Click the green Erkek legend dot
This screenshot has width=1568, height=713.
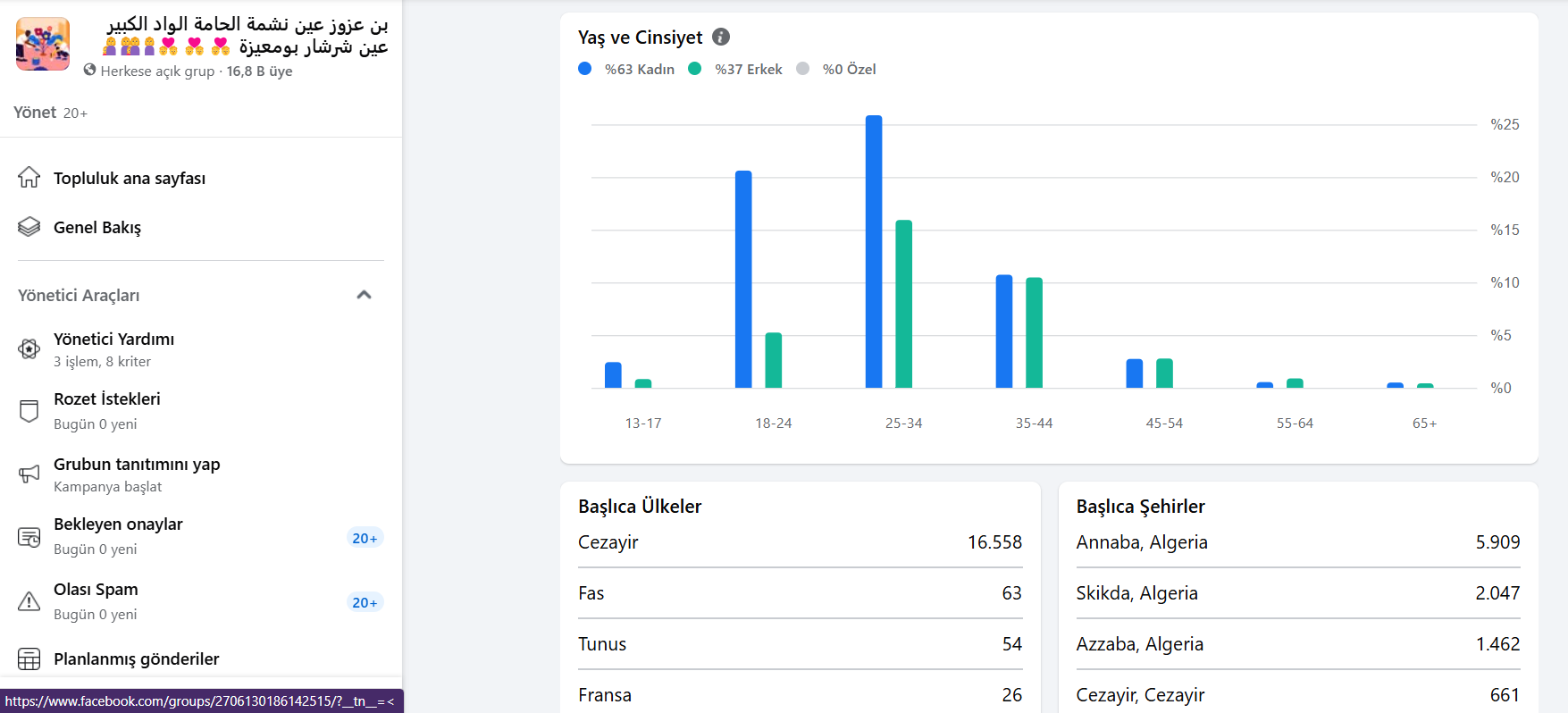[695, 69]
